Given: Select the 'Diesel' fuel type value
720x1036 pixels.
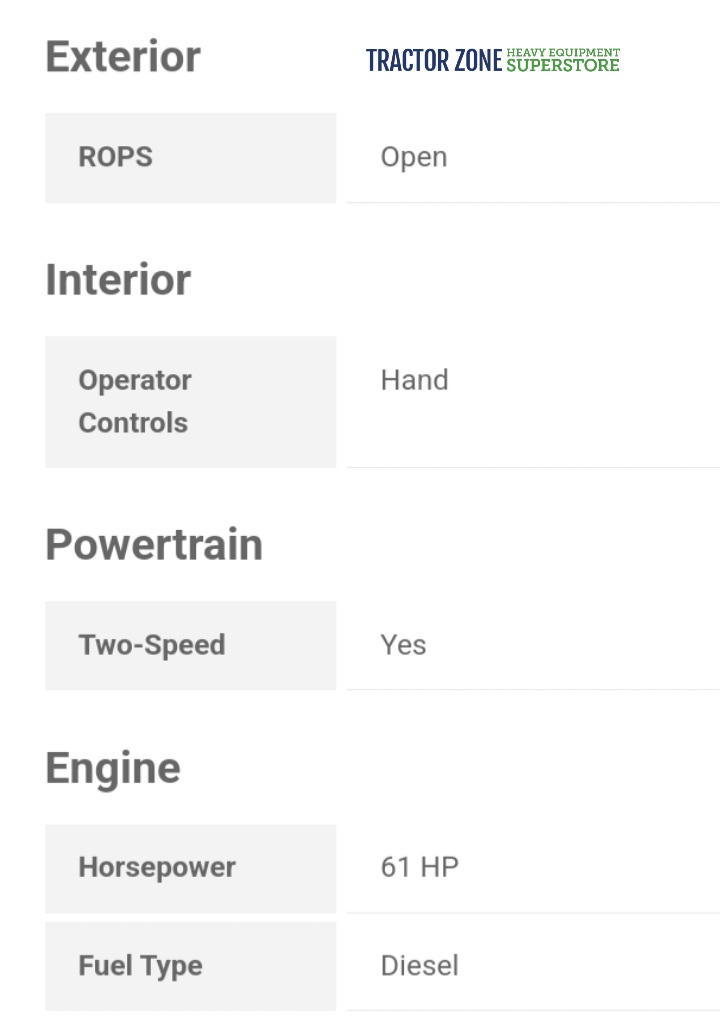Looking at the screenshot, I should point(420,966).
